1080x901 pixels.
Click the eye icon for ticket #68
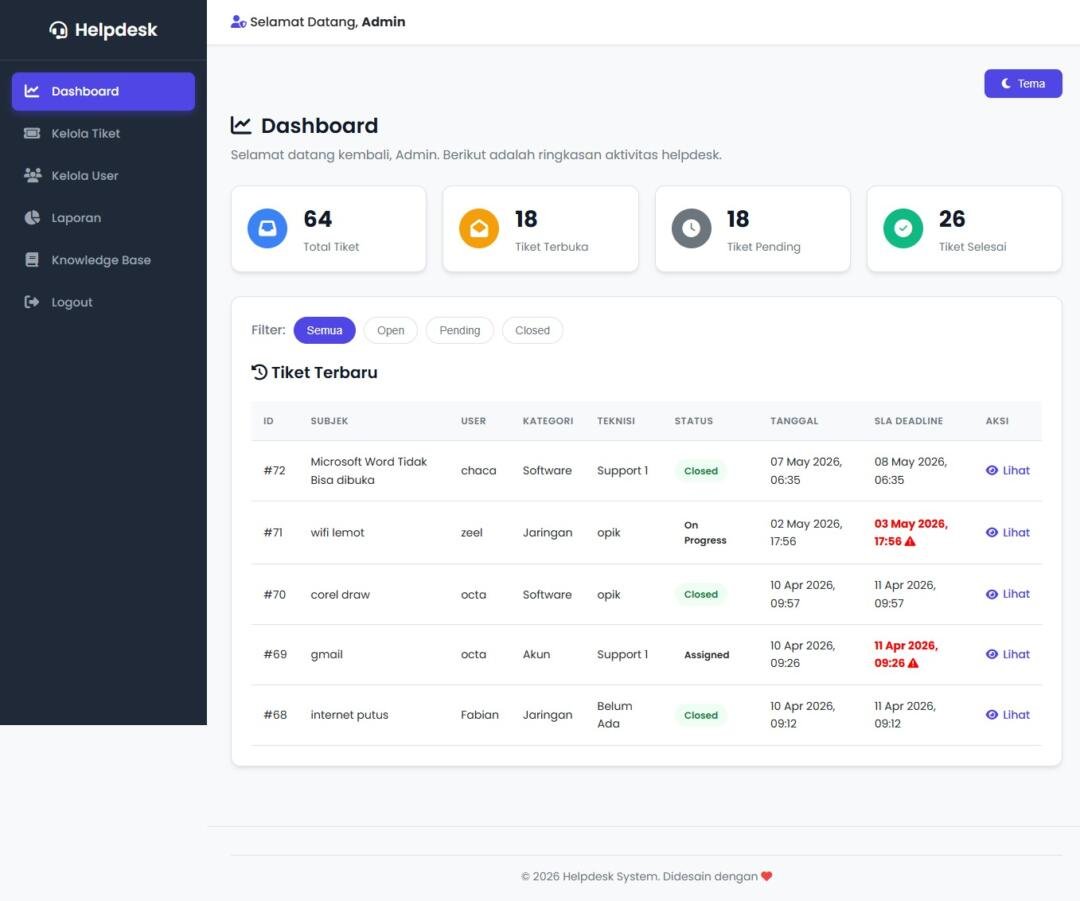(x=992, y=715)
